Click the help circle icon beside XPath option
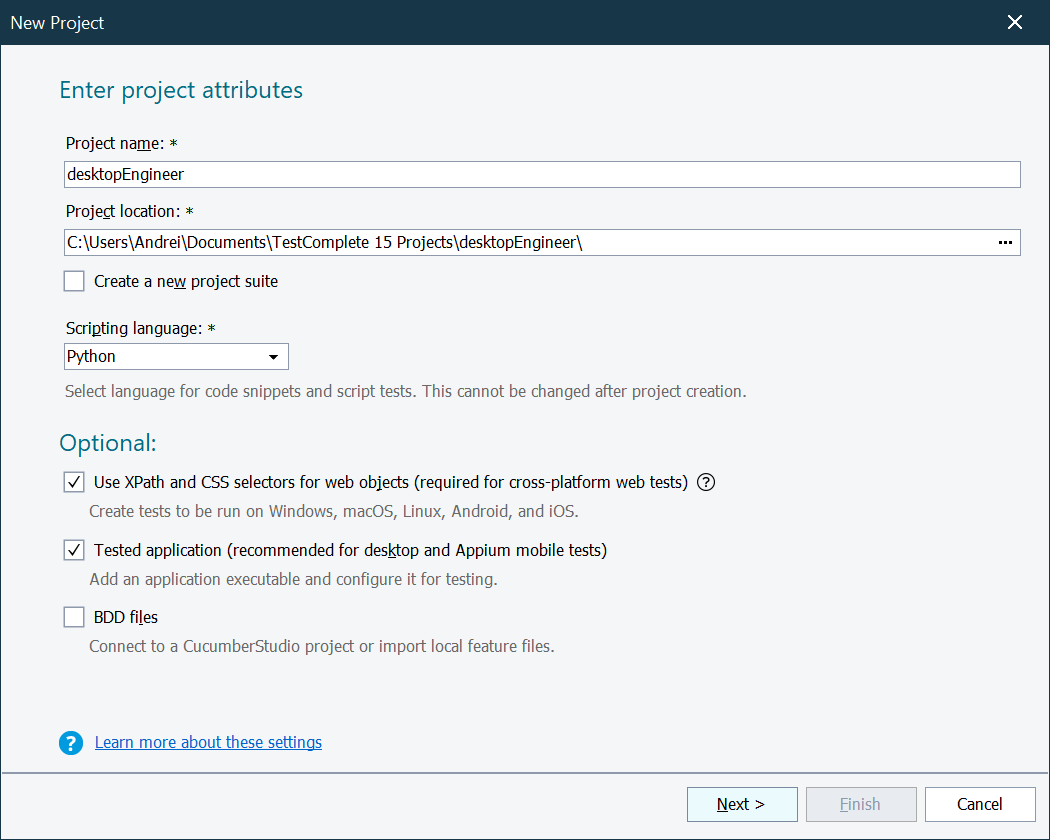1050x840 pixels. click(706, 482)
